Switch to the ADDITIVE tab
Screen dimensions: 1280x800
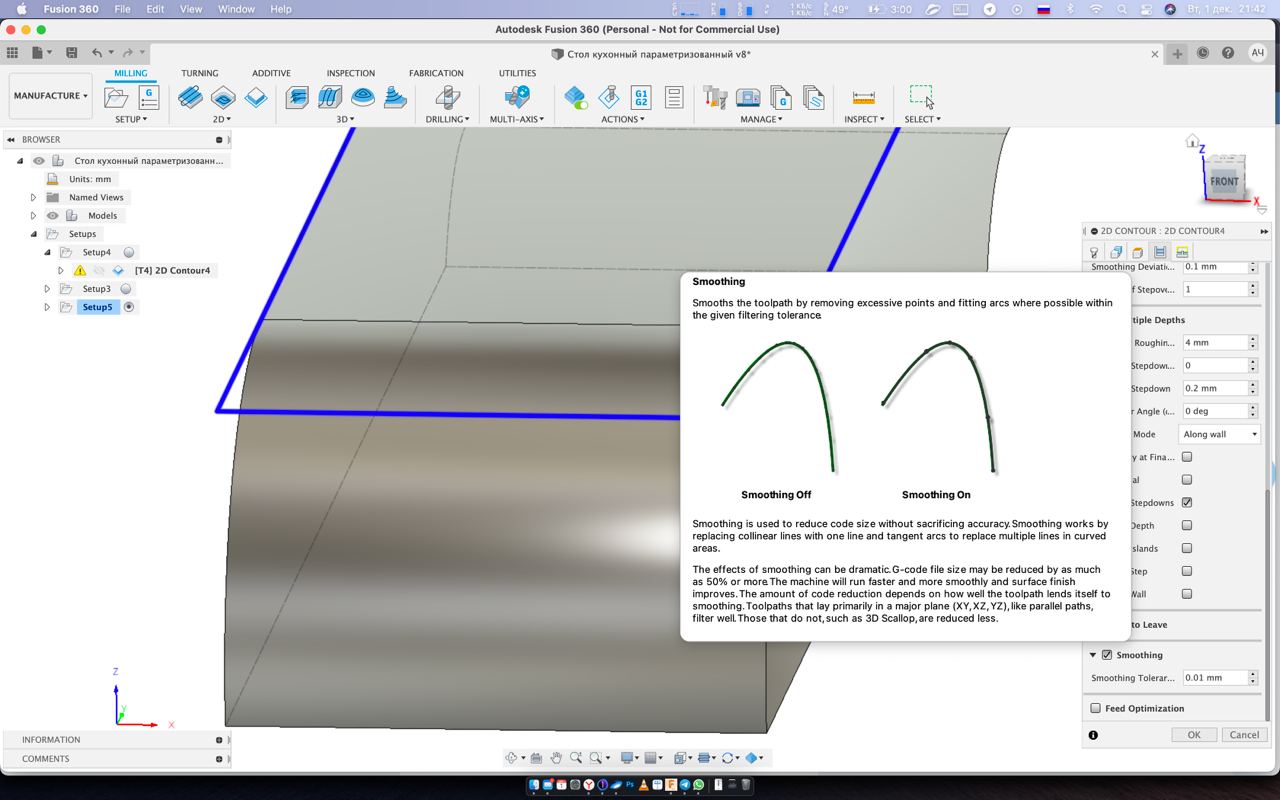[x=271, y=73]
